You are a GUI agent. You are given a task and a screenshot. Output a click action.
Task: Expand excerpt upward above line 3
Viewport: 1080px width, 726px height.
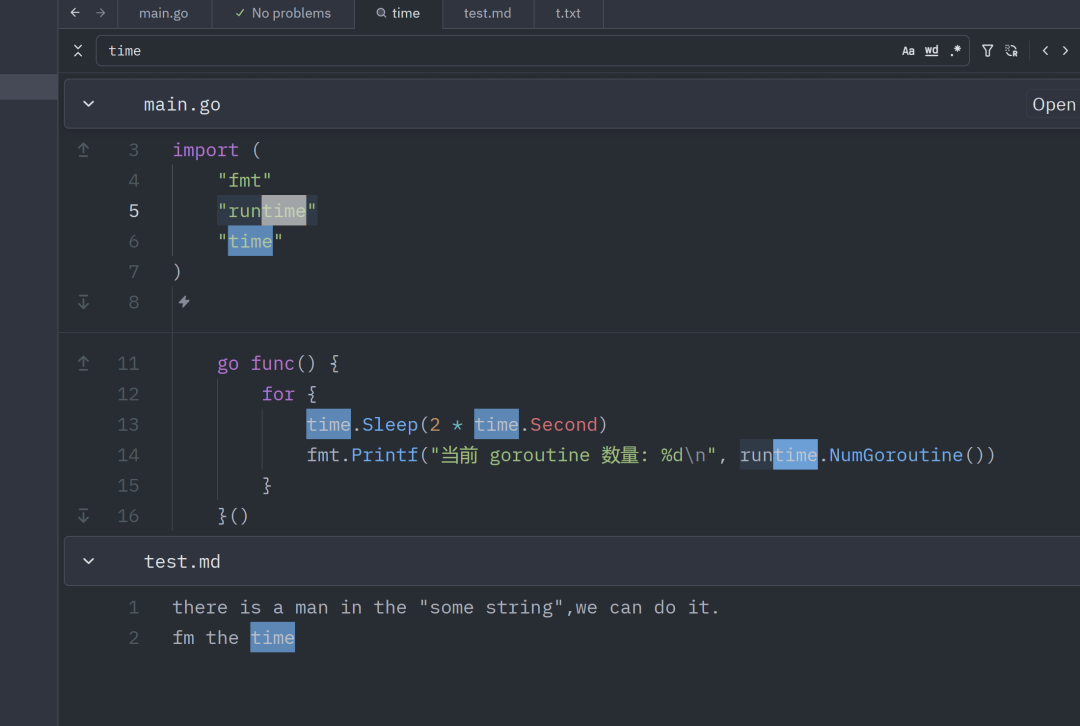click(83, 150)
